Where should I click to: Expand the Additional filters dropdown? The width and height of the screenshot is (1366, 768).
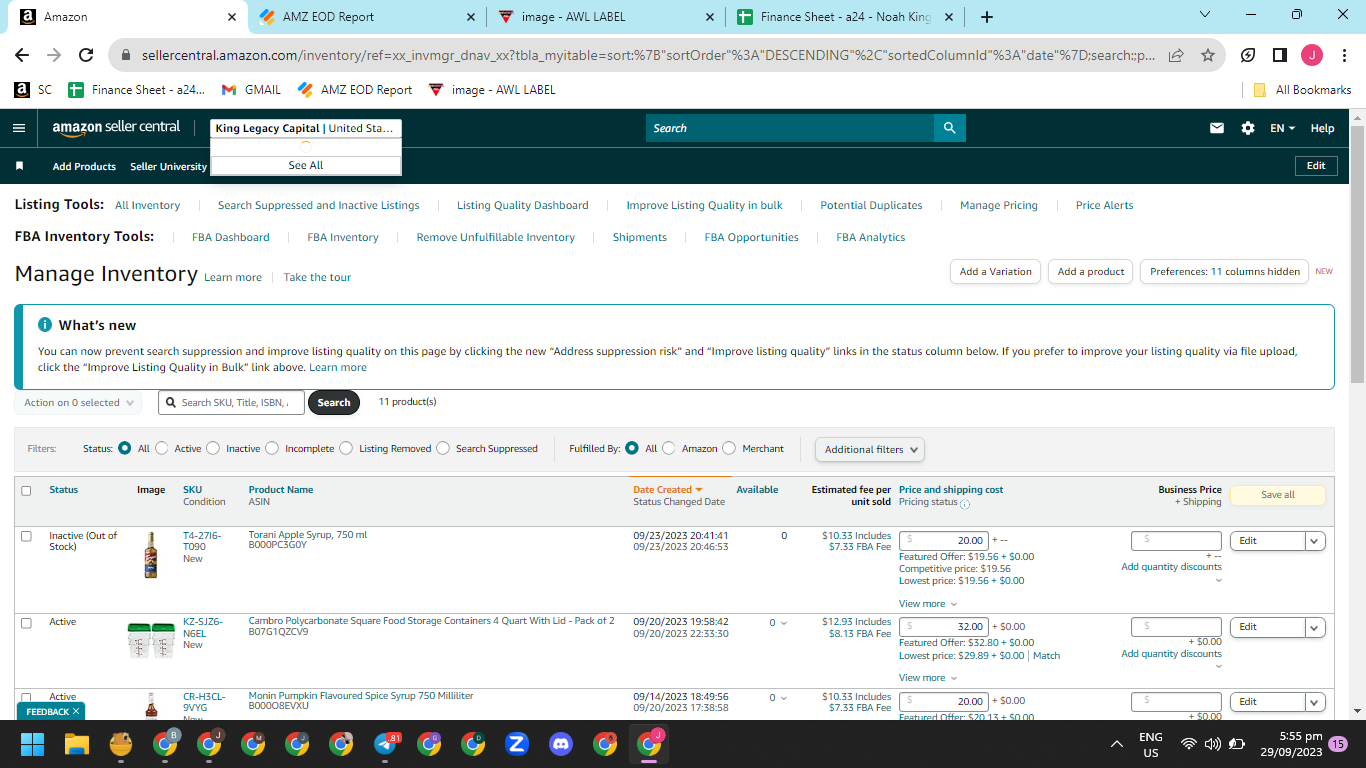coord(870,450)
